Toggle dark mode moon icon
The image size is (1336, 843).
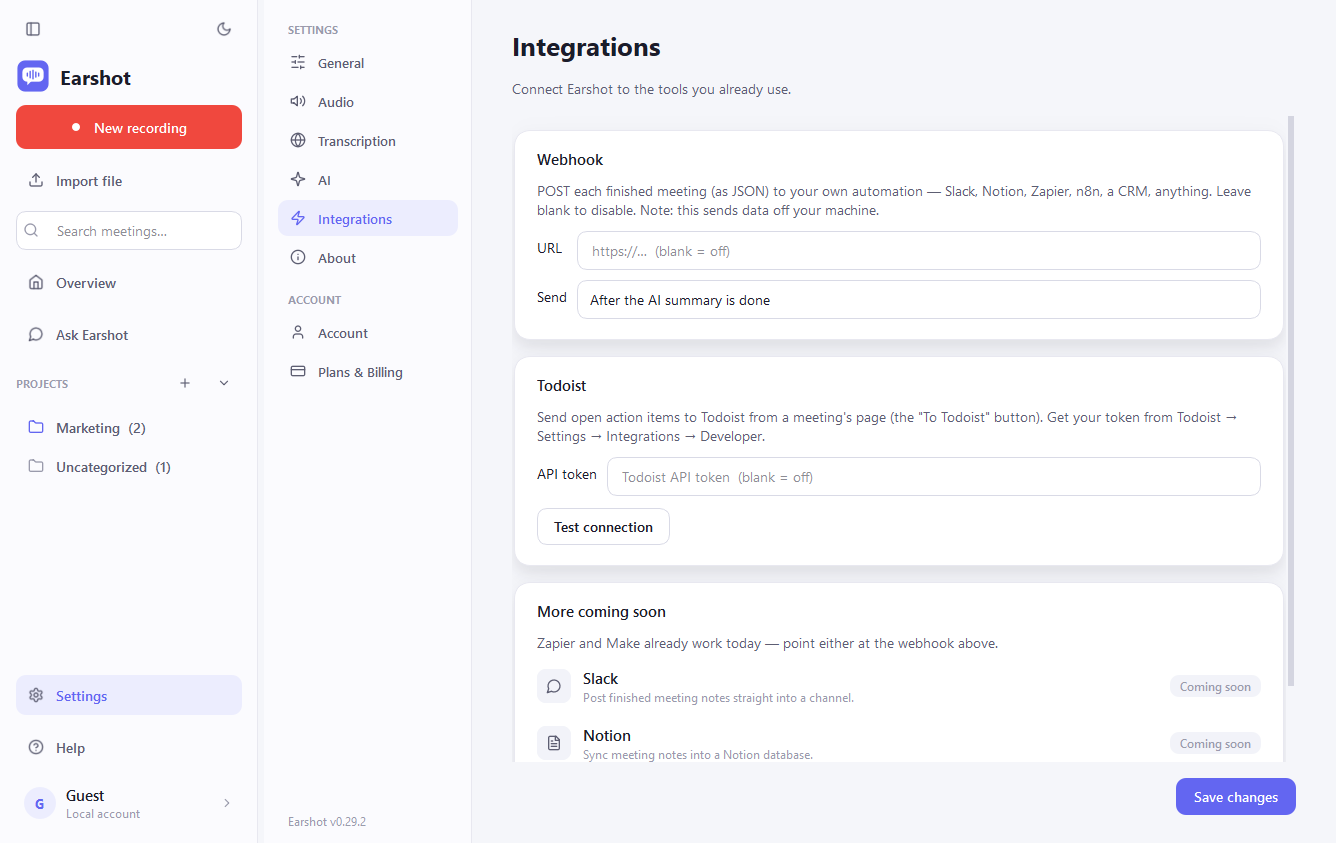click(224, 29)
